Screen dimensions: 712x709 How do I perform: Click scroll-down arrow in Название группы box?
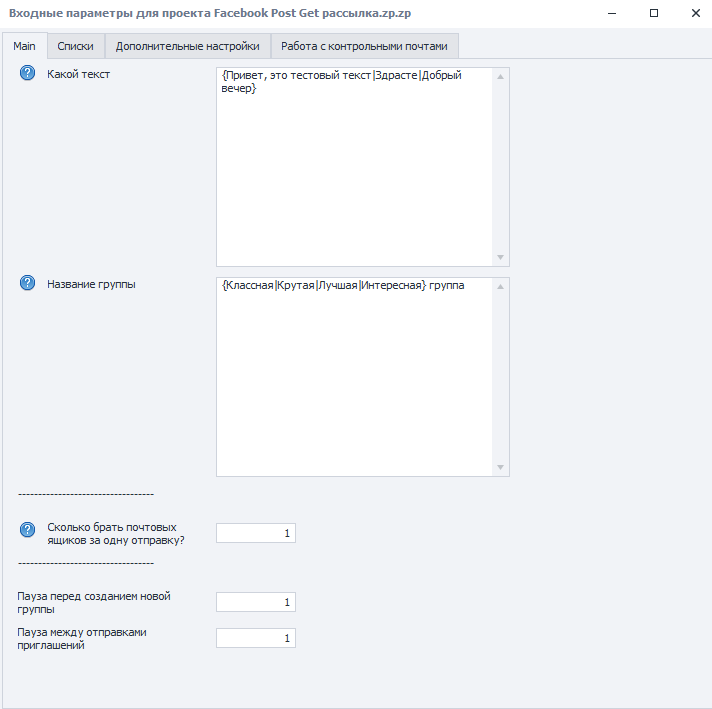500,467
